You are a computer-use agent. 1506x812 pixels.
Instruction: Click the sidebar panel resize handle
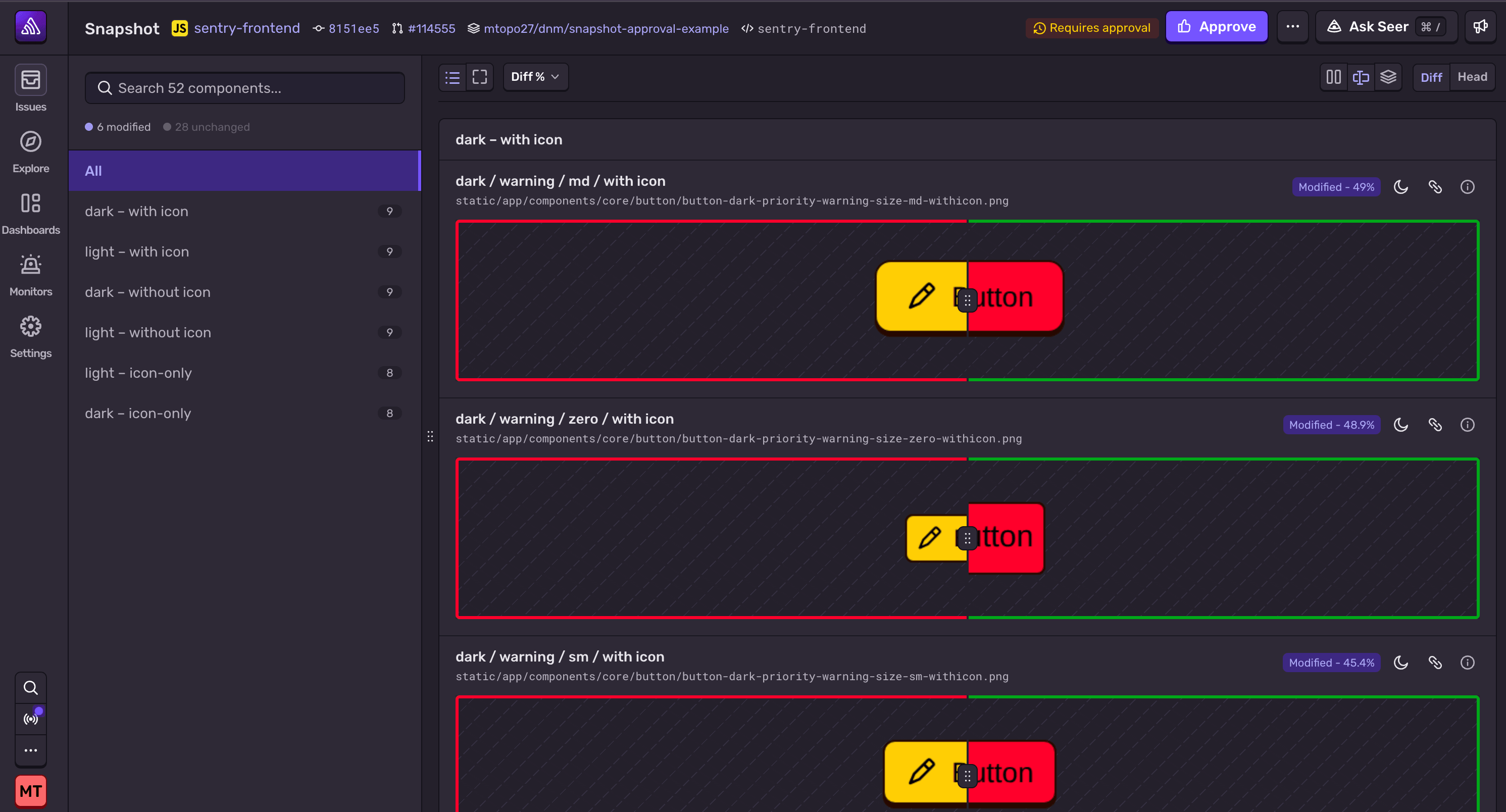[430, 436]
